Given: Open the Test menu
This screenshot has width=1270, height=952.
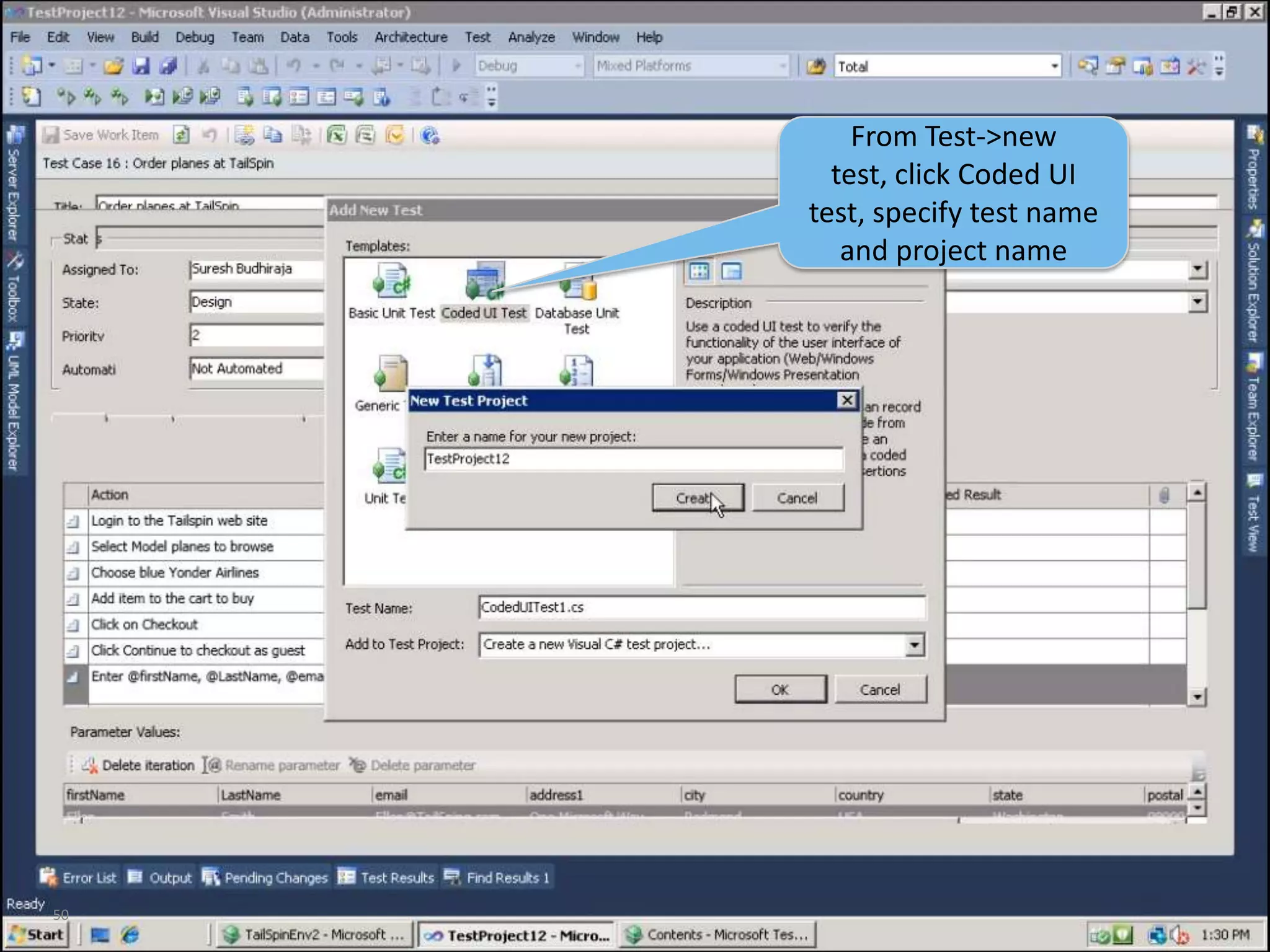Looking at the screenshot, I should [477, 37].
